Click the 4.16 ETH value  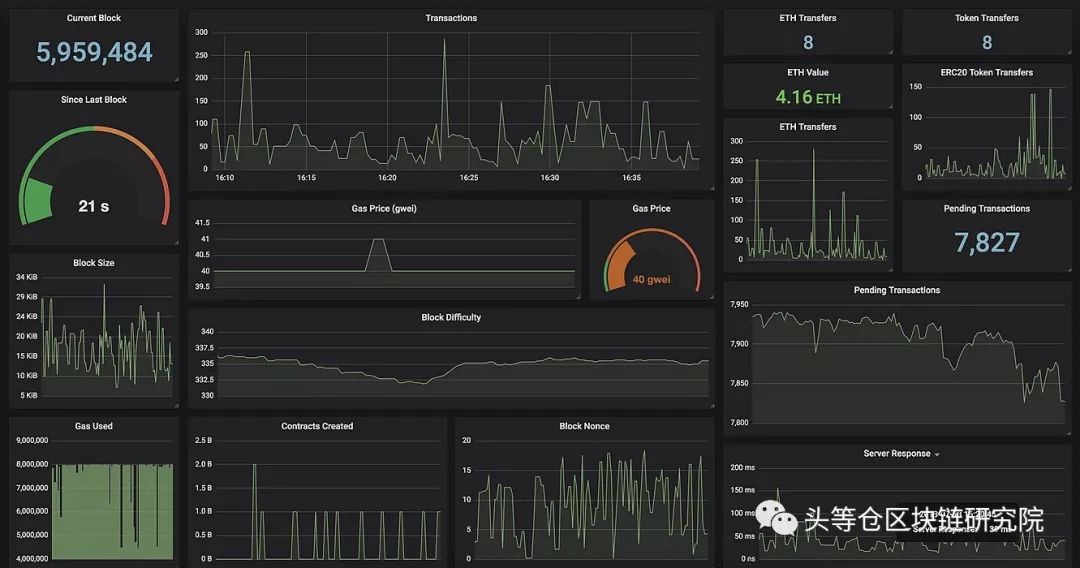(x=808, y=97)
